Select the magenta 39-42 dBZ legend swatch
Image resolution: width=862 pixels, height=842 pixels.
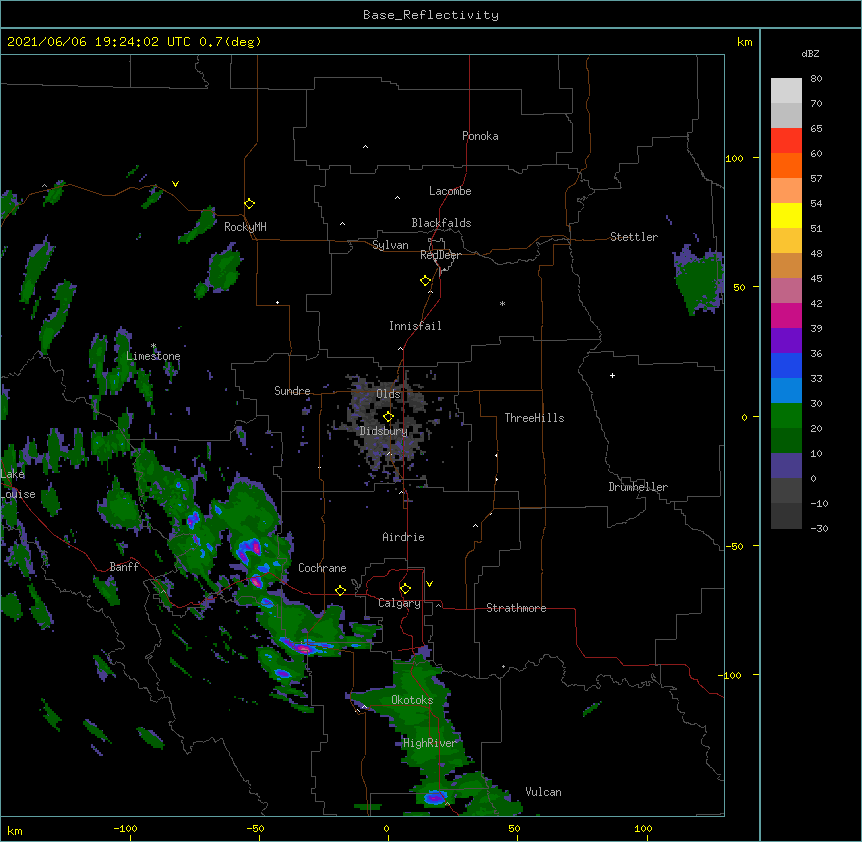coord(786,315)
